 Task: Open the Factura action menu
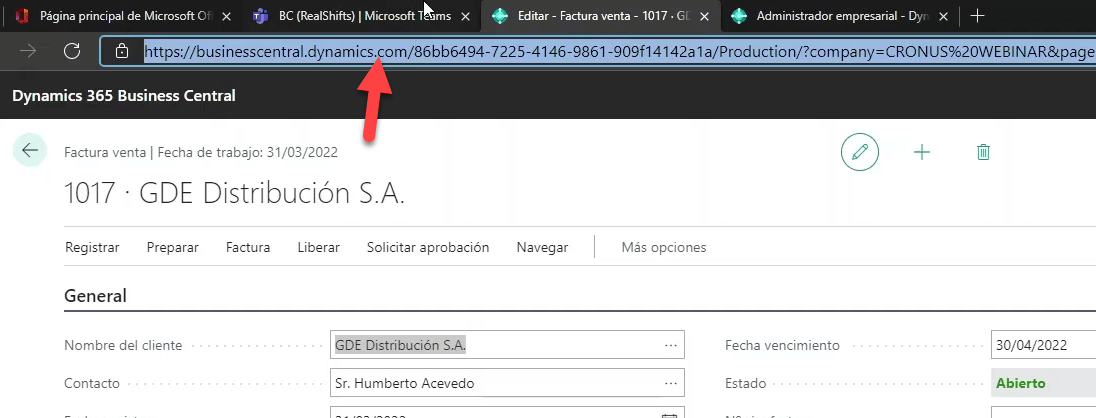tap(248, 247)
